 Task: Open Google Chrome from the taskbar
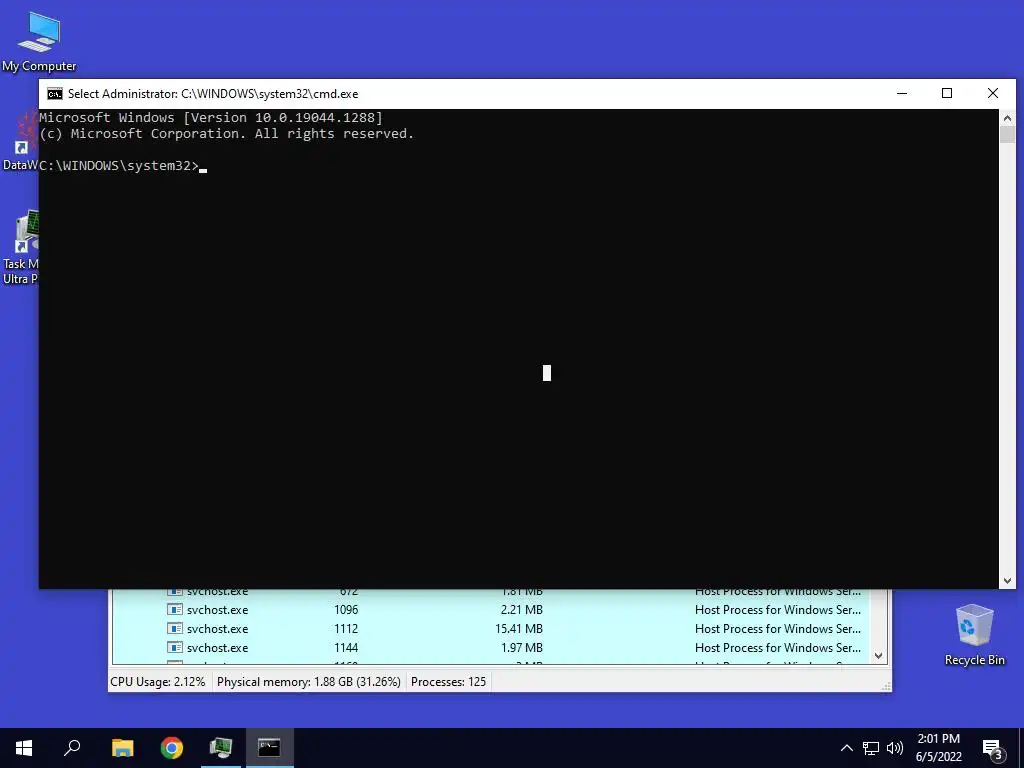pos(172,748)
